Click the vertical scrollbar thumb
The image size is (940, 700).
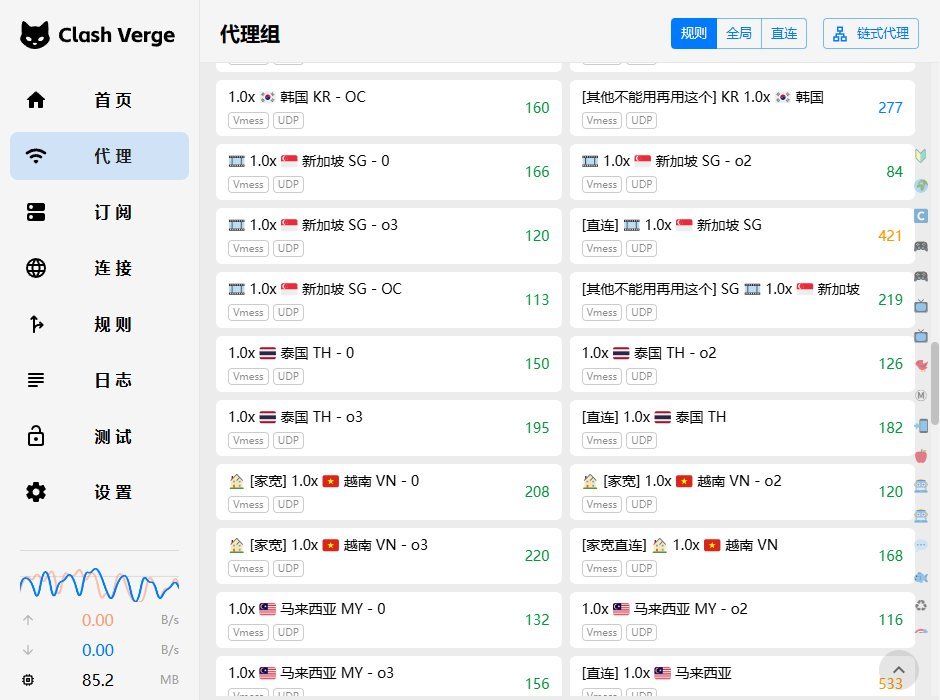pyautogui.click(x=935, y=383)
